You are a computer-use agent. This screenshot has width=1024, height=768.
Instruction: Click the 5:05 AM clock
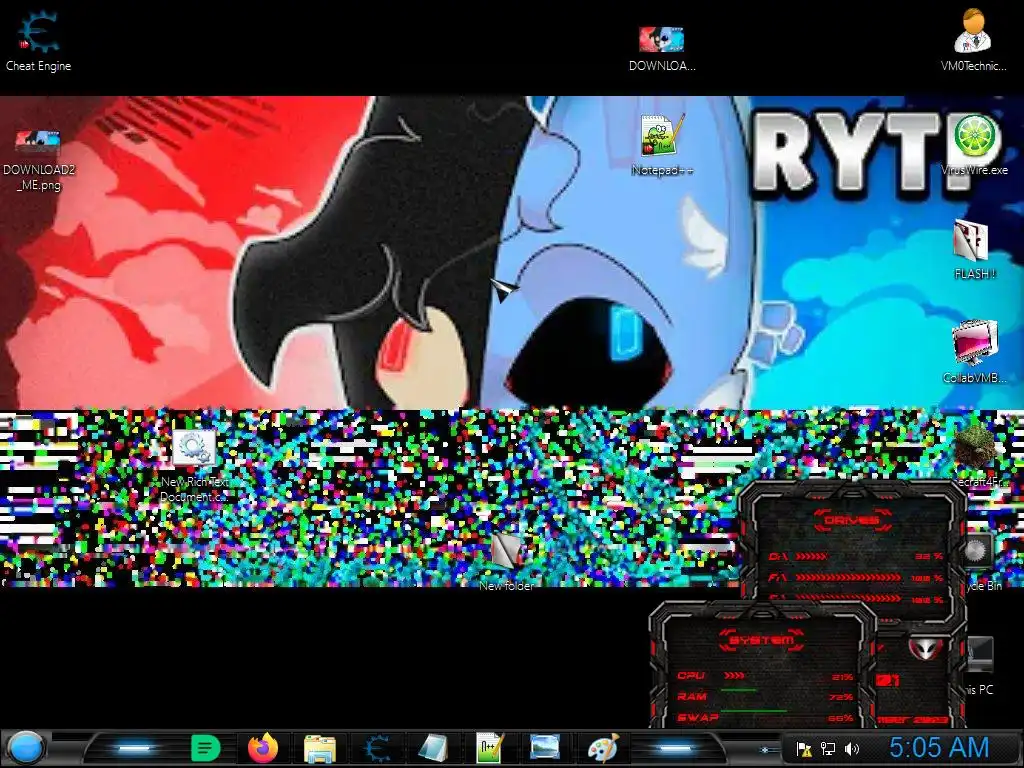tap(938, 747)
